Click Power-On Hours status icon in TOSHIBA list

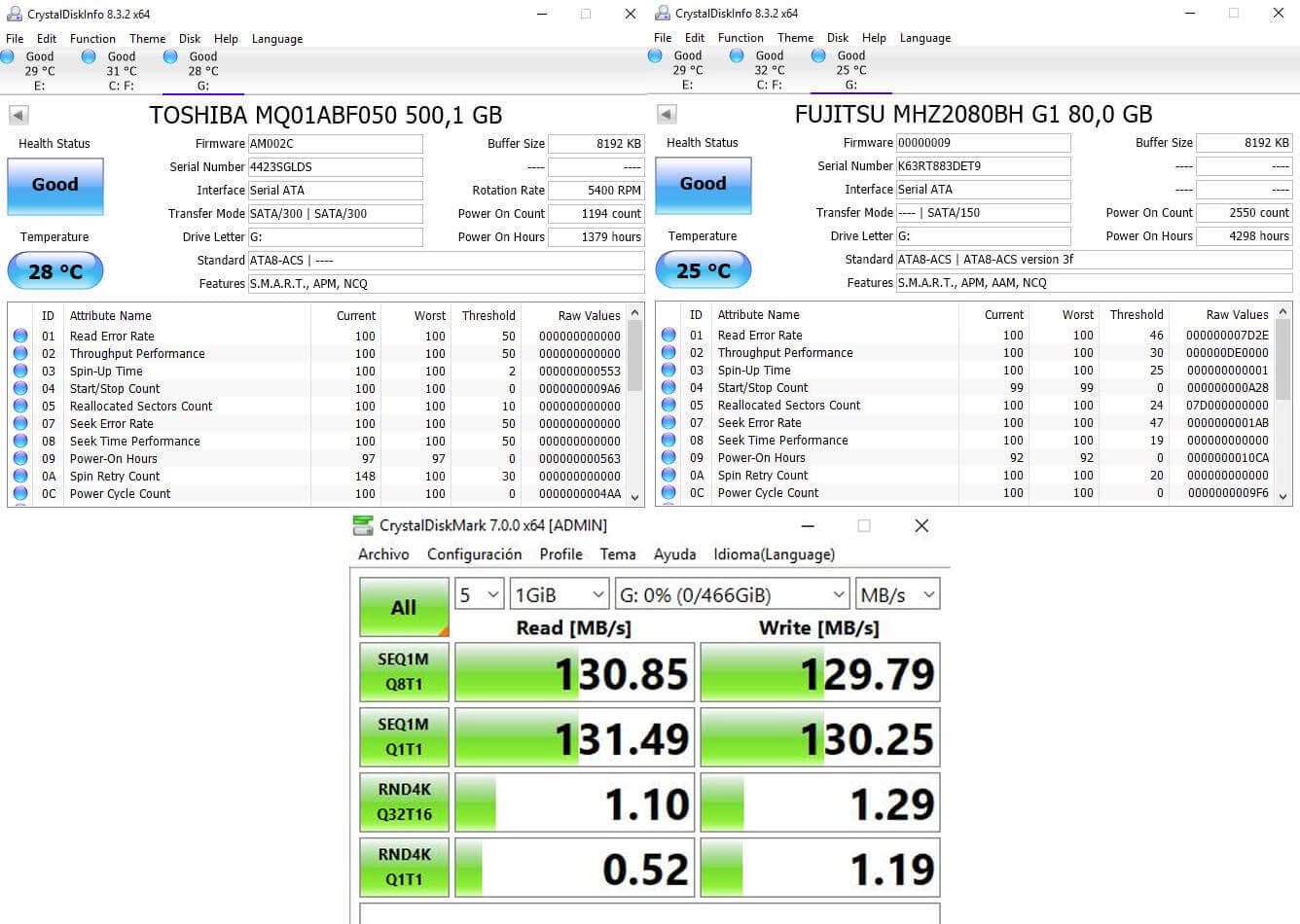pyautogui.click(x=20, y=459)
